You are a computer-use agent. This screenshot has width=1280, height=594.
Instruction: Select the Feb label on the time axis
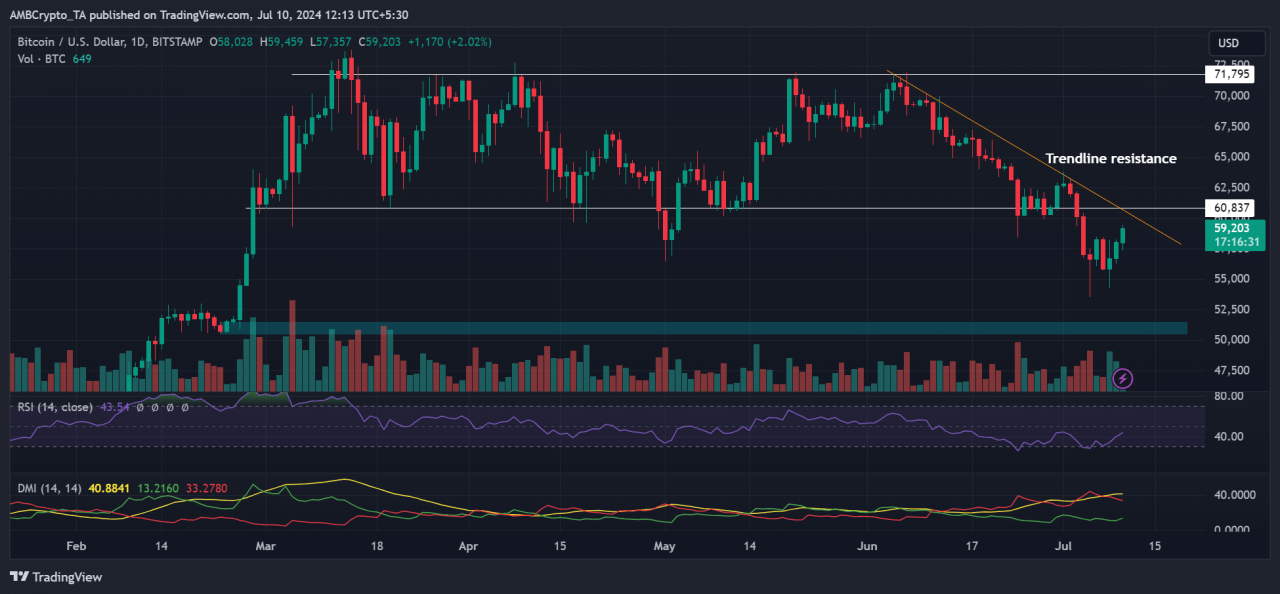tap(75, 547)
